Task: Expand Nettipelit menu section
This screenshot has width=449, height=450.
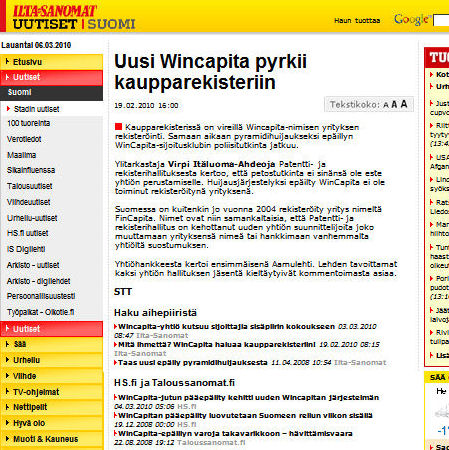Action: point(52,407)
